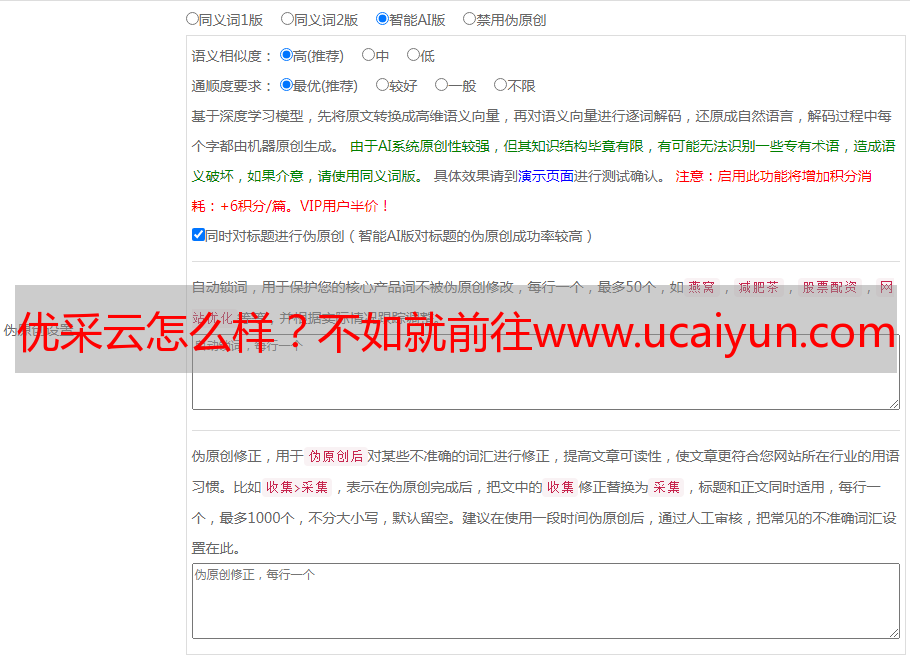Click the 股票配资 example keyword tag
Image resolution: width=911 pixels, height=658 pixels.
830,287
